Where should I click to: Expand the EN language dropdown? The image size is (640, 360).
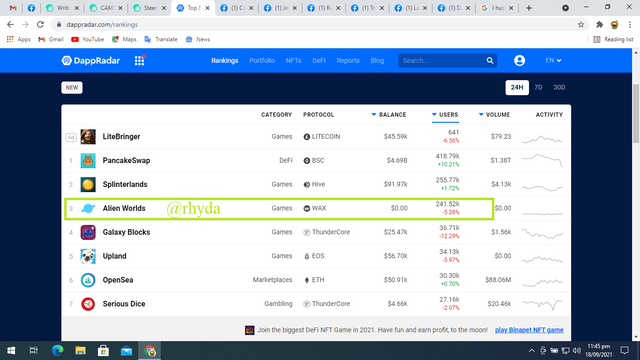[x=553, y=60]
